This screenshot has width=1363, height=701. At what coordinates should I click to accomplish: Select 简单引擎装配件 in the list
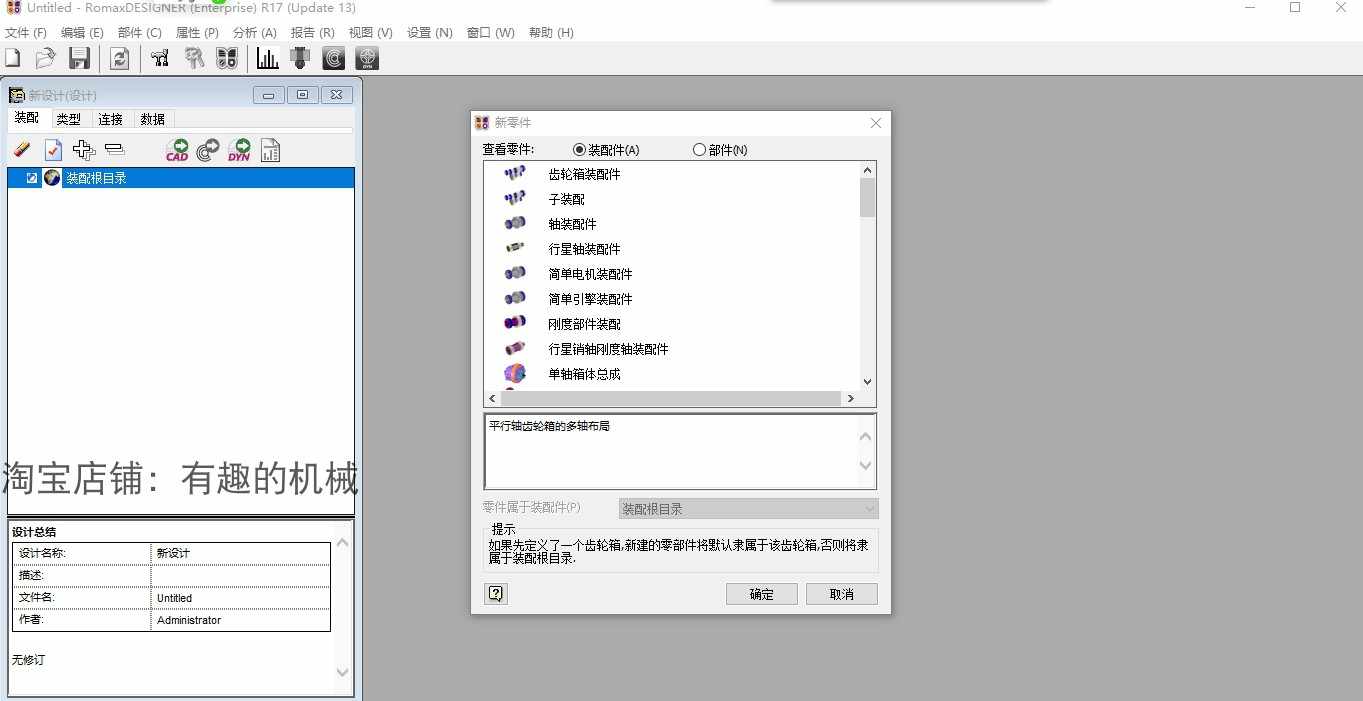point(590,299)
